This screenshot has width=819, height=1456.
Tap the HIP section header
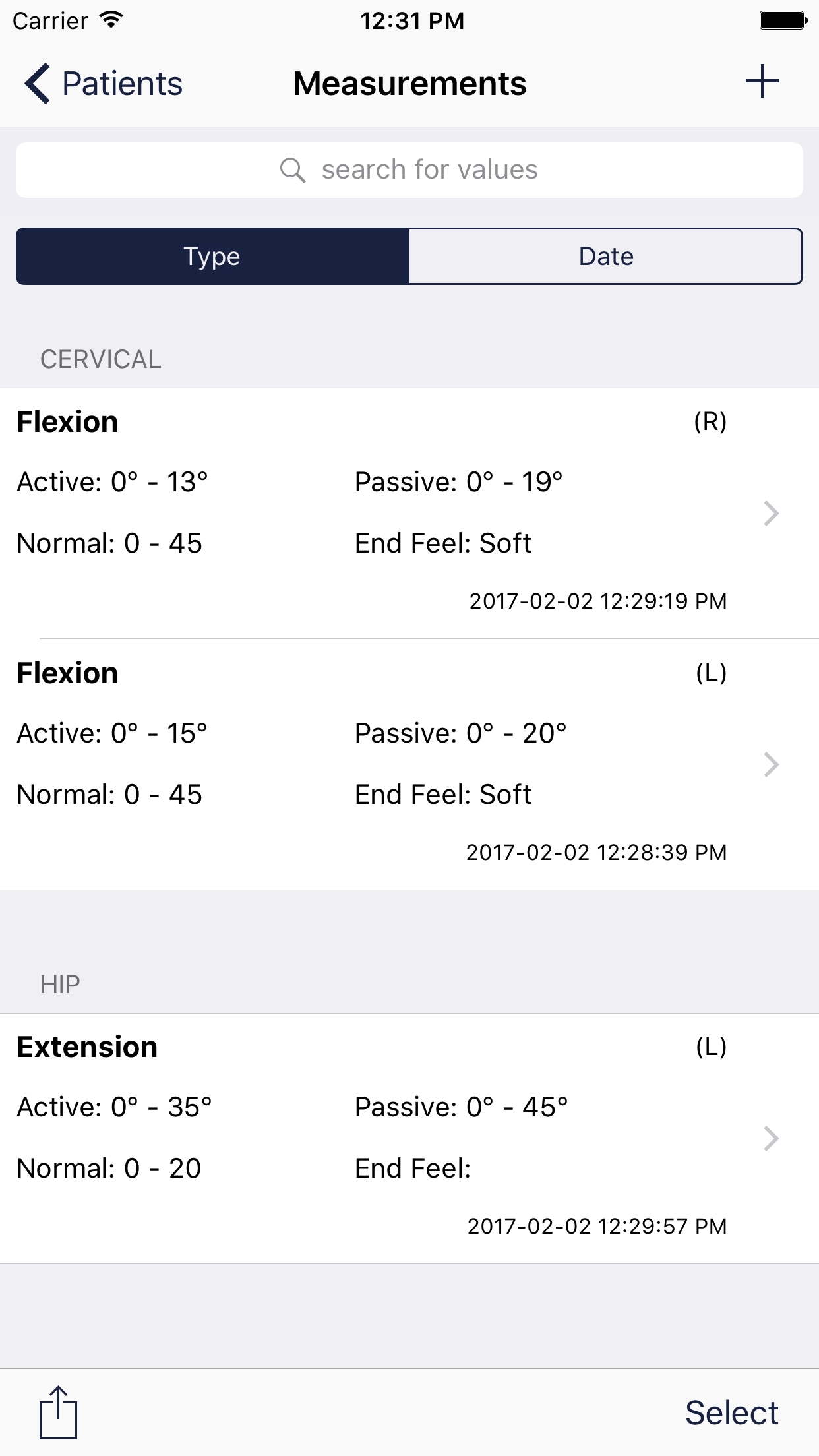pos(60,985)
